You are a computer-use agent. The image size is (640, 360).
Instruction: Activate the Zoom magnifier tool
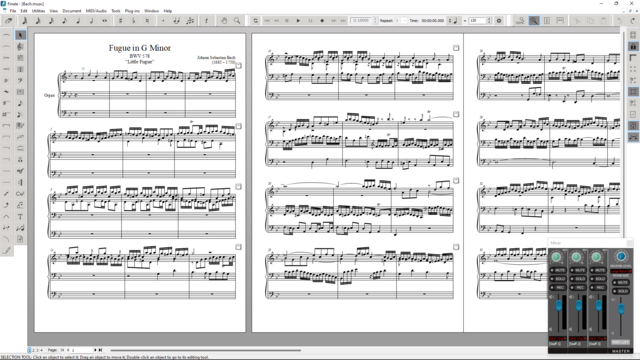point(237,21)
